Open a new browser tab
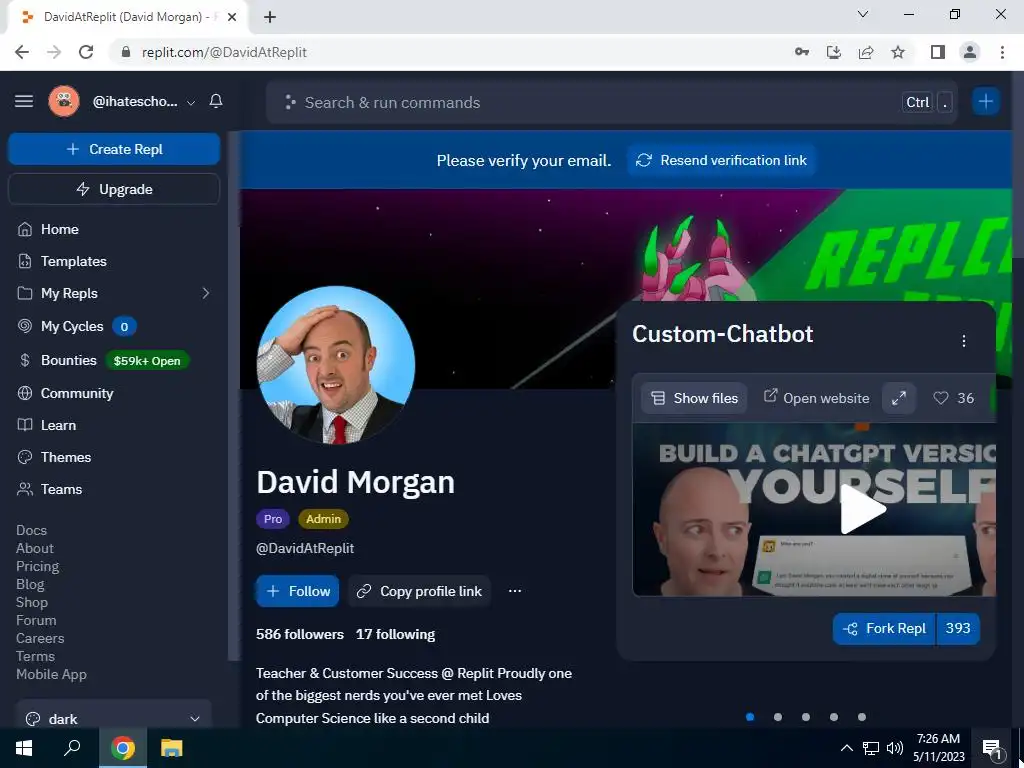 270,18
